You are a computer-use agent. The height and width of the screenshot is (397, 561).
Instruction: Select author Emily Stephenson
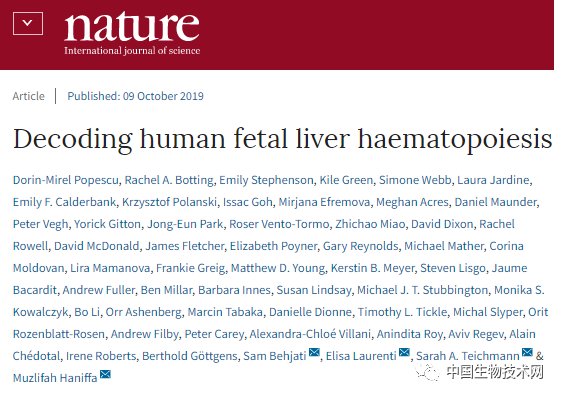click(x=266, y=180)
